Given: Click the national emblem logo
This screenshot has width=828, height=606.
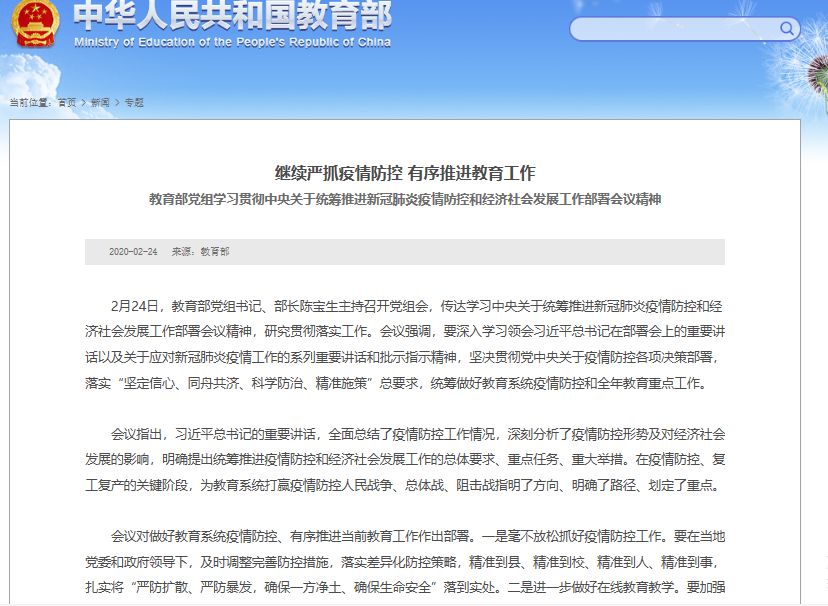Looking at the screenshot, I should [35, 24].
